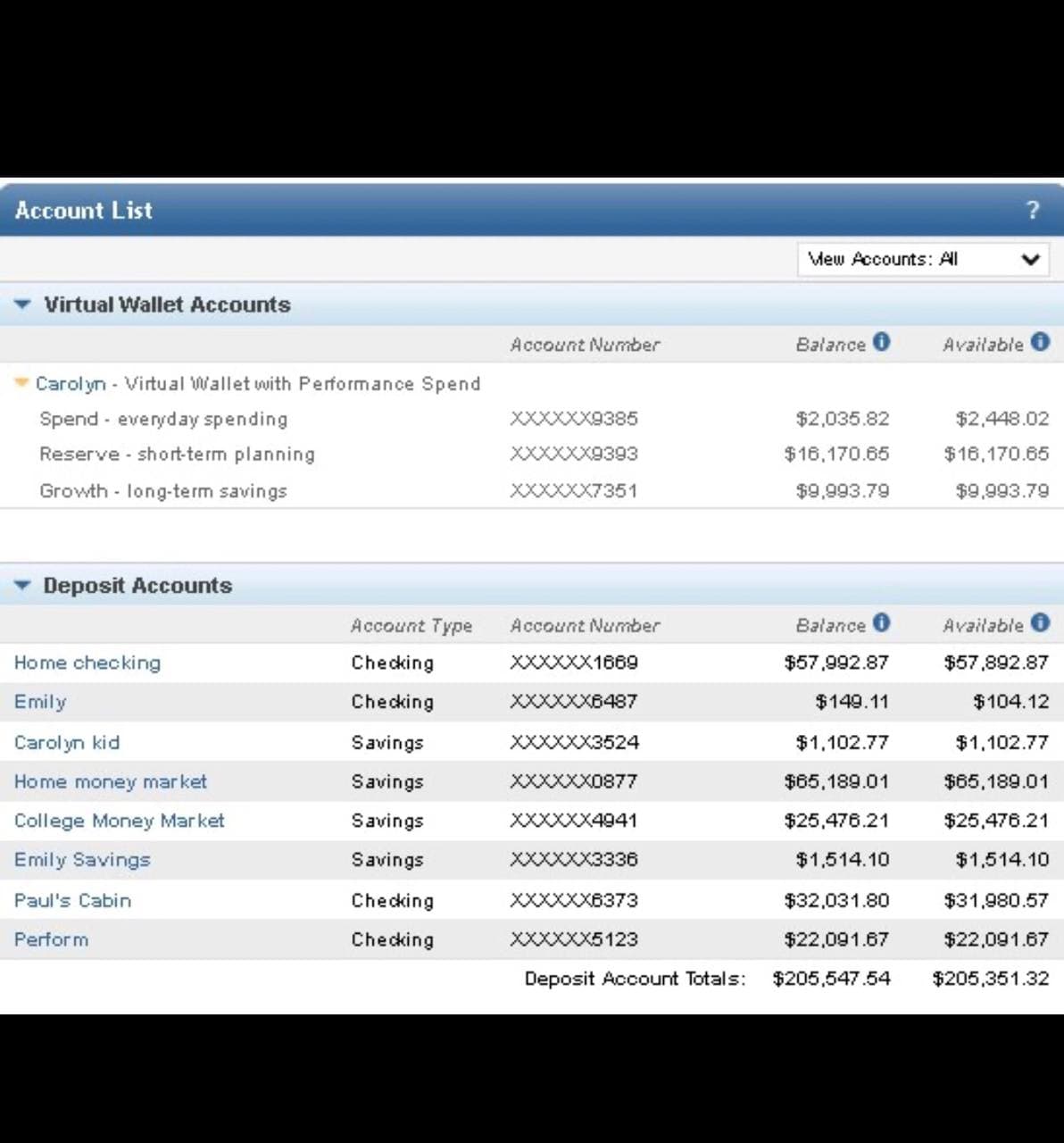Click Deposit Accounts Available info icon
This screenshot has height=1143, width=1064.
[x=1040, y=623]
